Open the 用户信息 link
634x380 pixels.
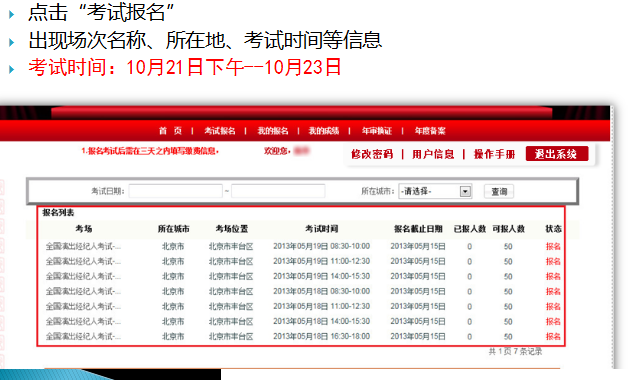433,154
